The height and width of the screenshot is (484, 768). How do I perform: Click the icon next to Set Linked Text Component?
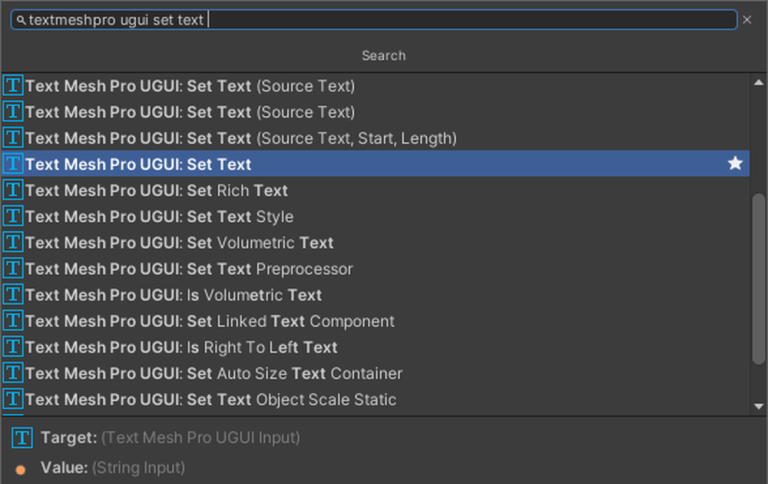click(13, 321)
